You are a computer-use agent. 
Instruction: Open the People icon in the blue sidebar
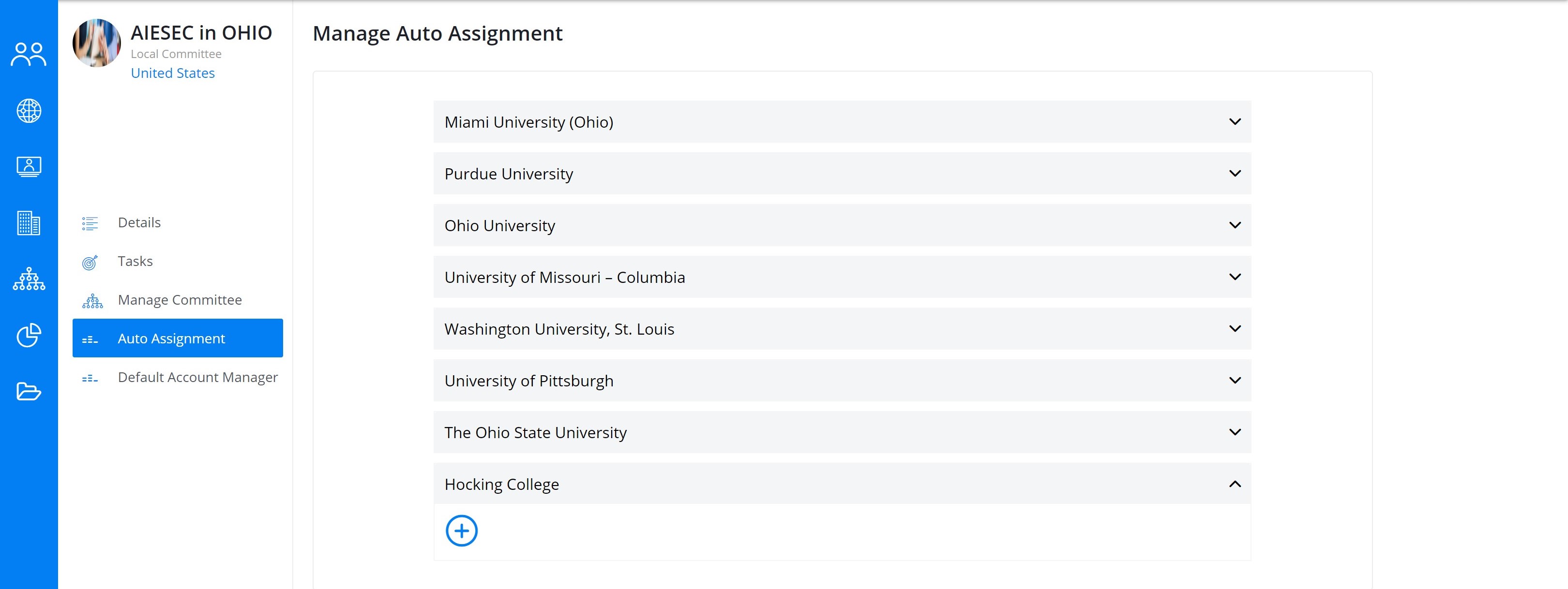[x=29, y=55]
